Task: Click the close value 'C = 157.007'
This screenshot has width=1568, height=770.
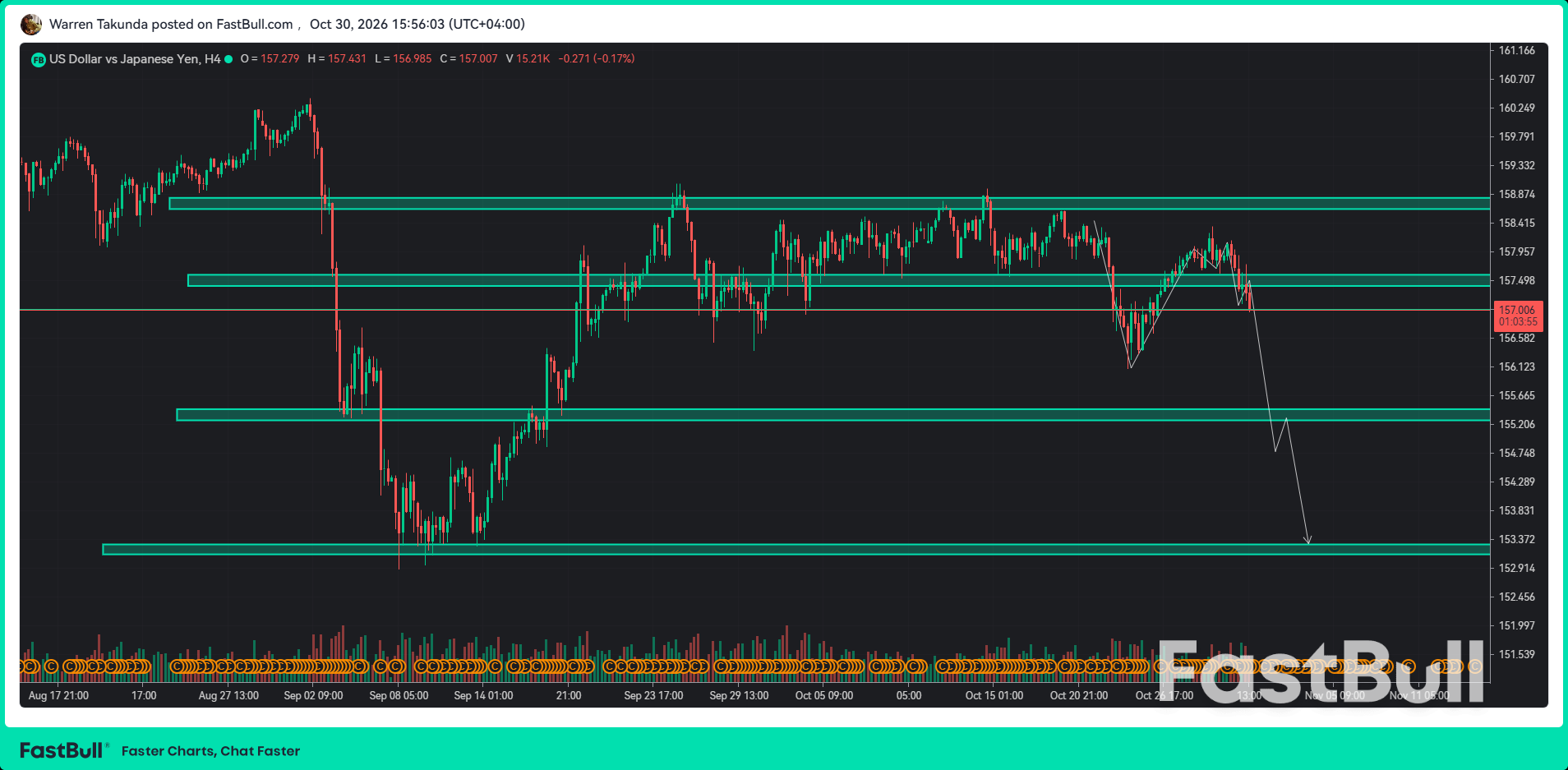Action: pos(468,59)
